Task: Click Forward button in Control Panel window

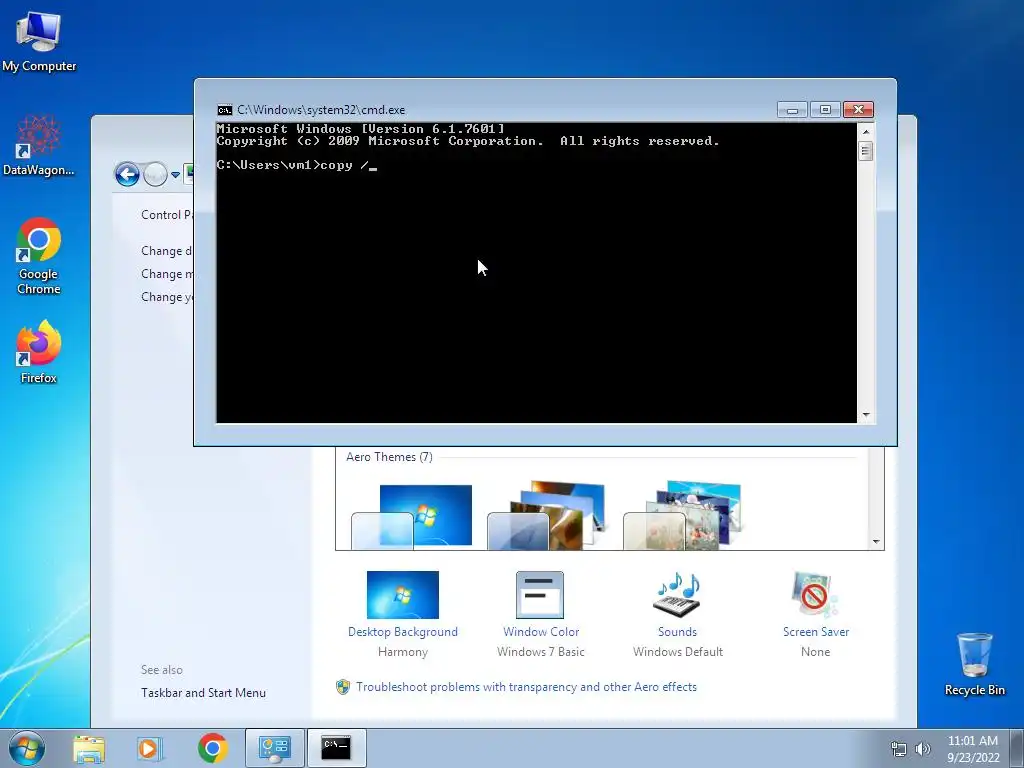Action: coord(155,174)
